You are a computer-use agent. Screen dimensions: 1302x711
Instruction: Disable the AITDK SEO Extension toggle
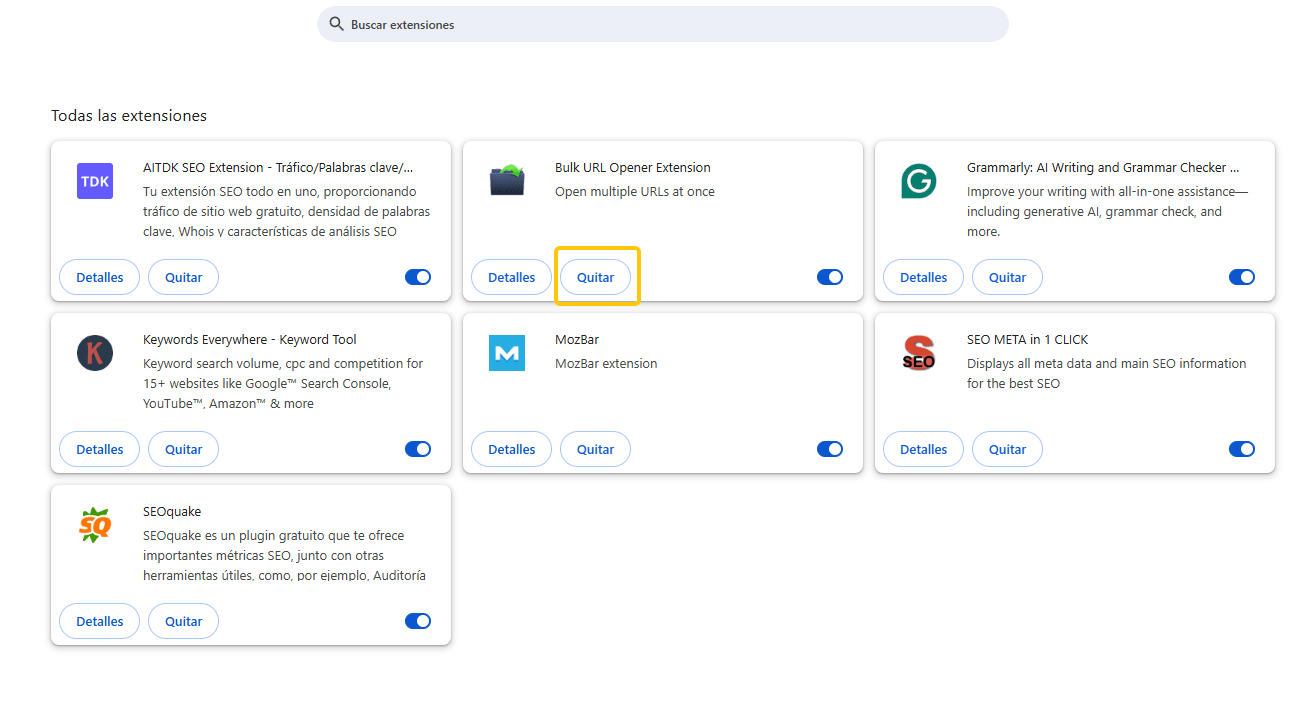pyautogui.click(x=418, y=277)
